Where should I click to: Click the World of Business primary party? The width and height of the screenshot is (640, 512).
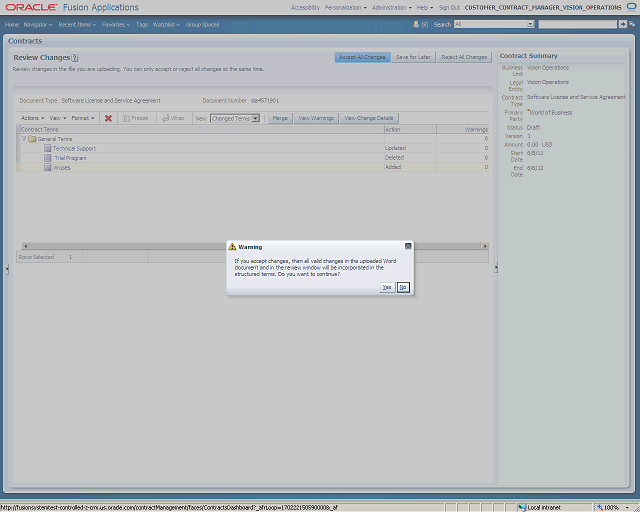pyautogui.click(x=551, y=112)
